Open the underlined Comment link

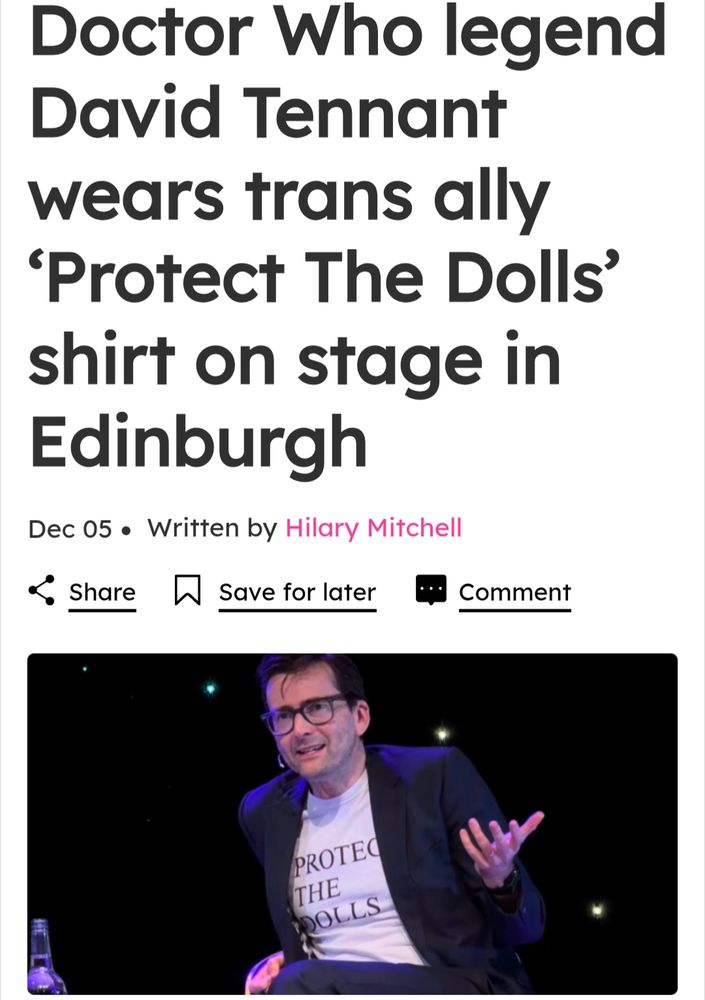tap(515, 592)
